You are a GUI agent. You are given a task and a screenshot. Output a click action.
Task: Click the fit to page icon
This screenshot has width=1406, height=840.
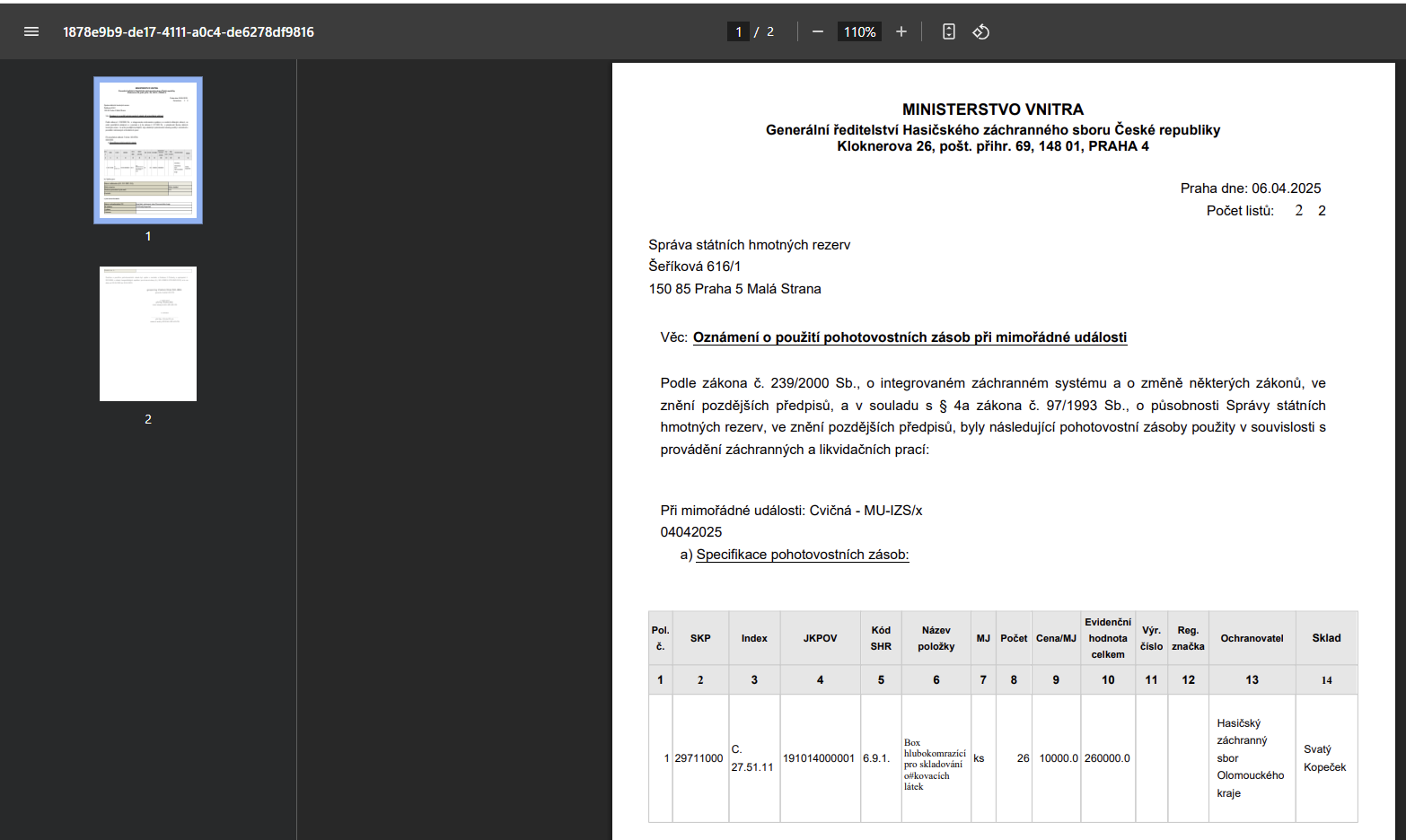948,31
